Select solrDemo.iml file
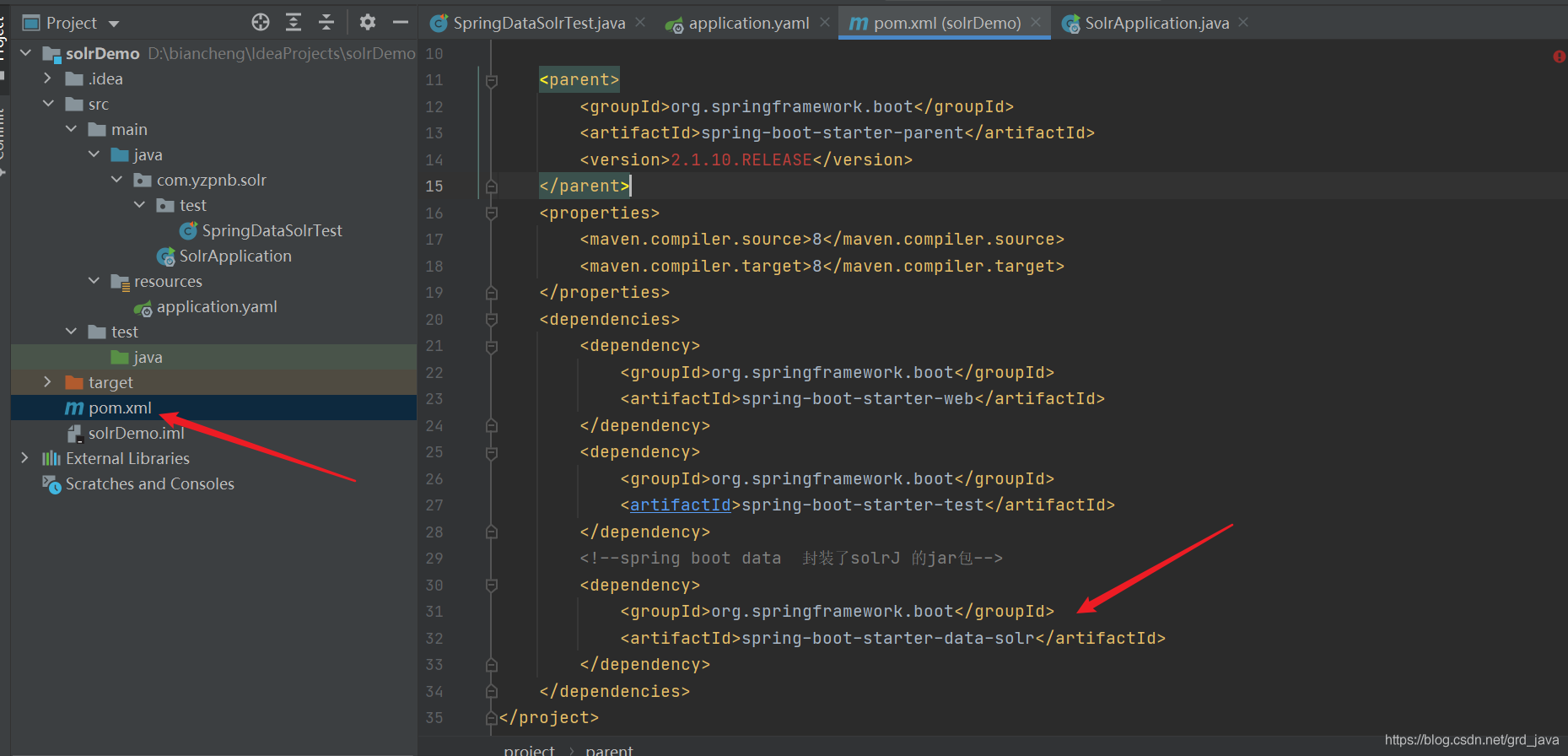 point(136,433)
